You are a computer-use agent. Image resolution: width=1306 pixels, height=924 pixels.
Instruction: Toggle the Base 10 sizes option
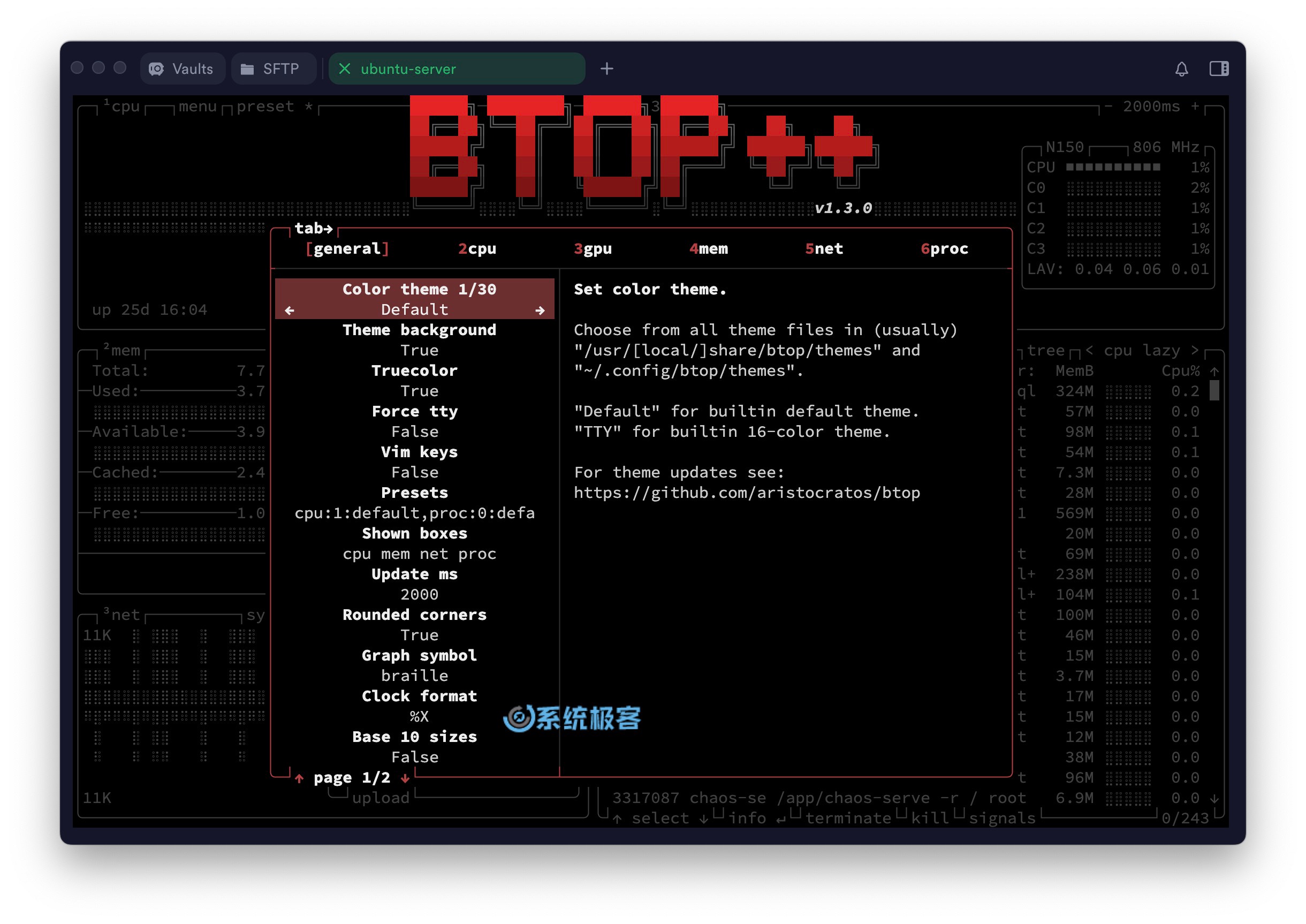[x=415, y=746]
